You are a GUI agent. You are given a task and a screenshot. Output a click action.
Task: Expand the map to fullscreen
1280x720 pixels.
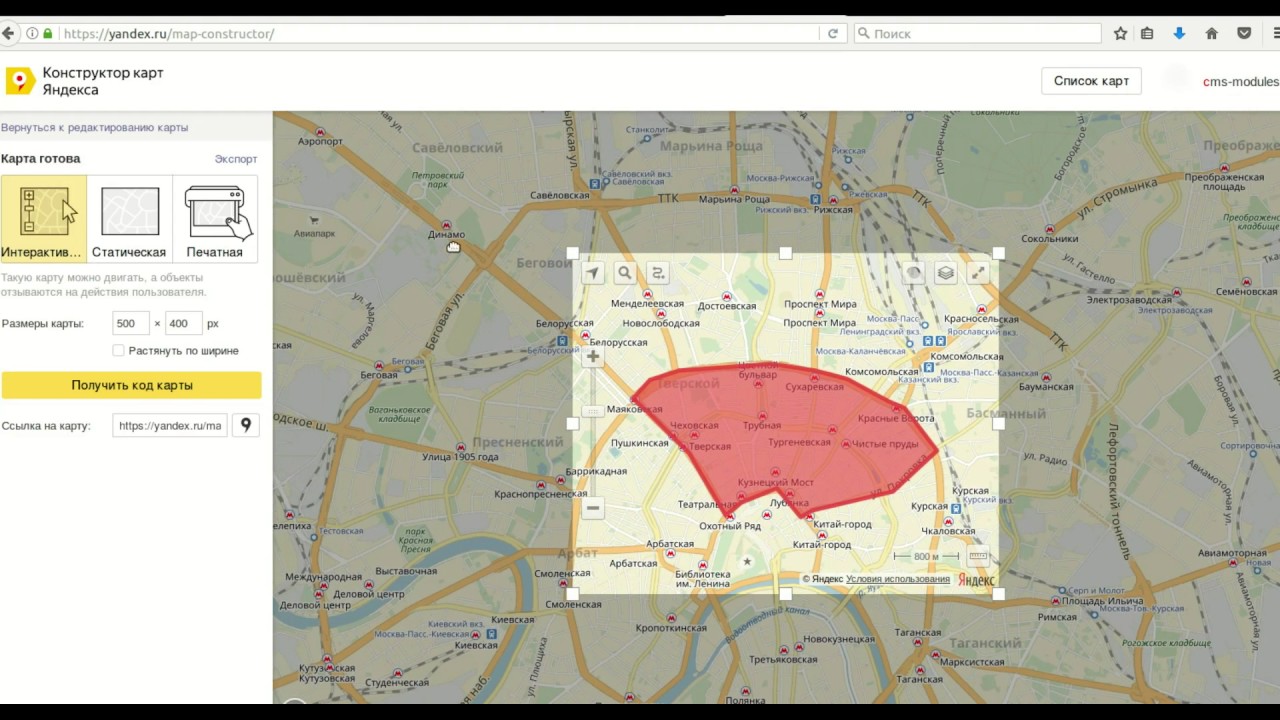[977, 273]
